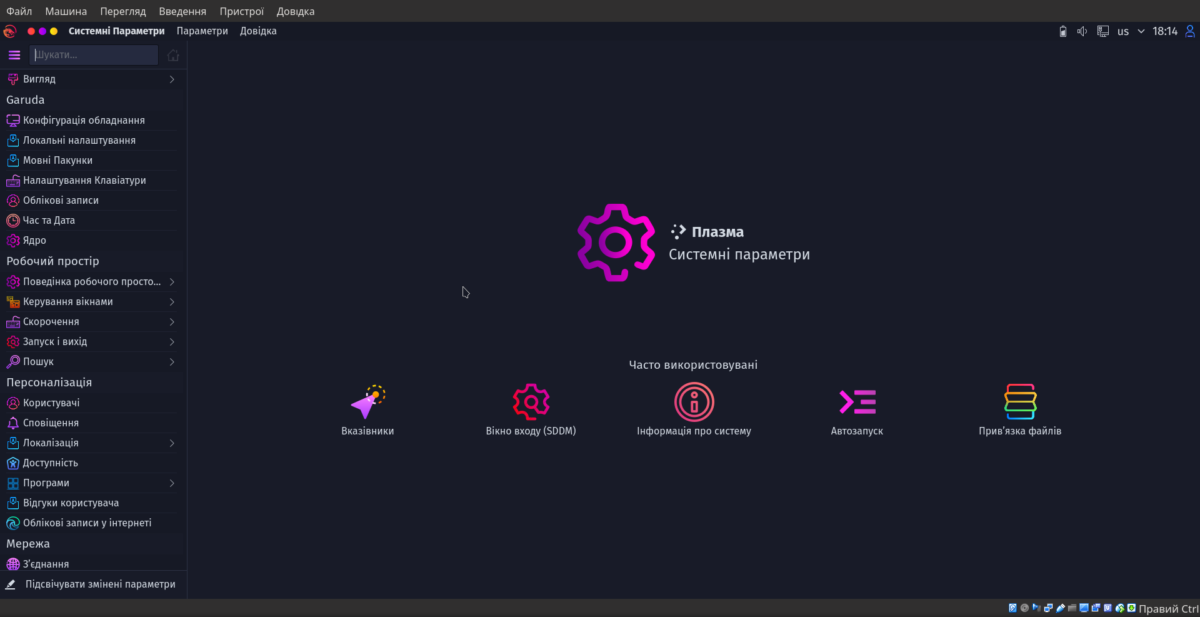1200x617 pixels.
Task: Click the Скорочення keyboard icon
Action: pyautogui.click(x=13, y=322)
